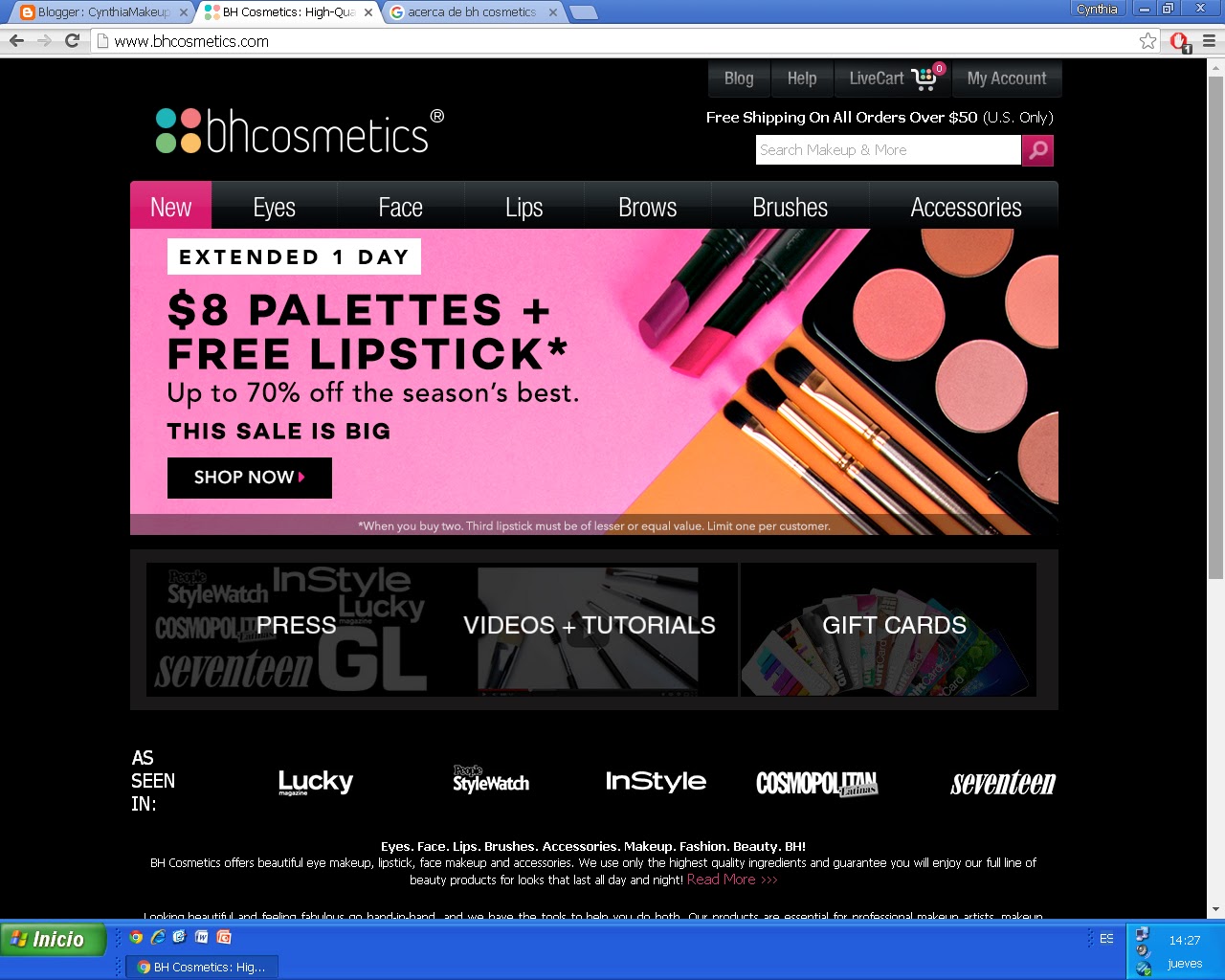Screen dimensions: 1225x980
Task: Click the third quick launch icon
Action: click(180, 937)
